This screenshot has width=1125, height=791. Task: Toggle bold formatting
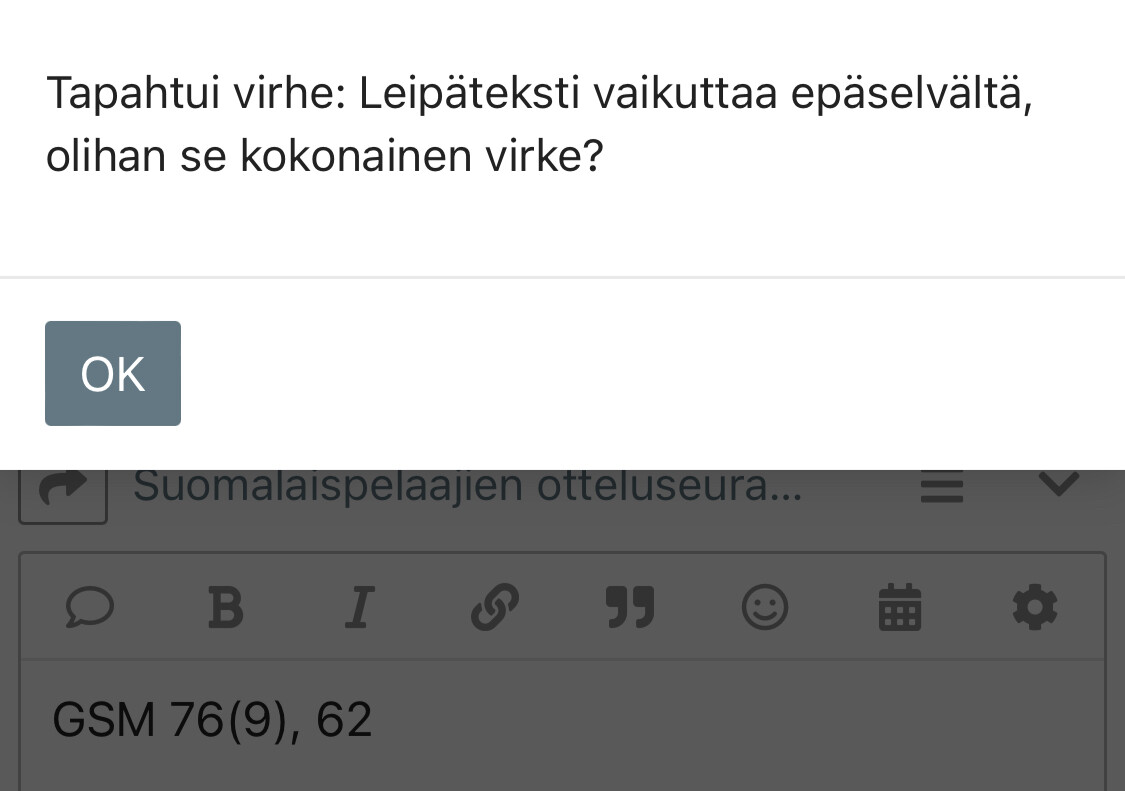point(225,607)
